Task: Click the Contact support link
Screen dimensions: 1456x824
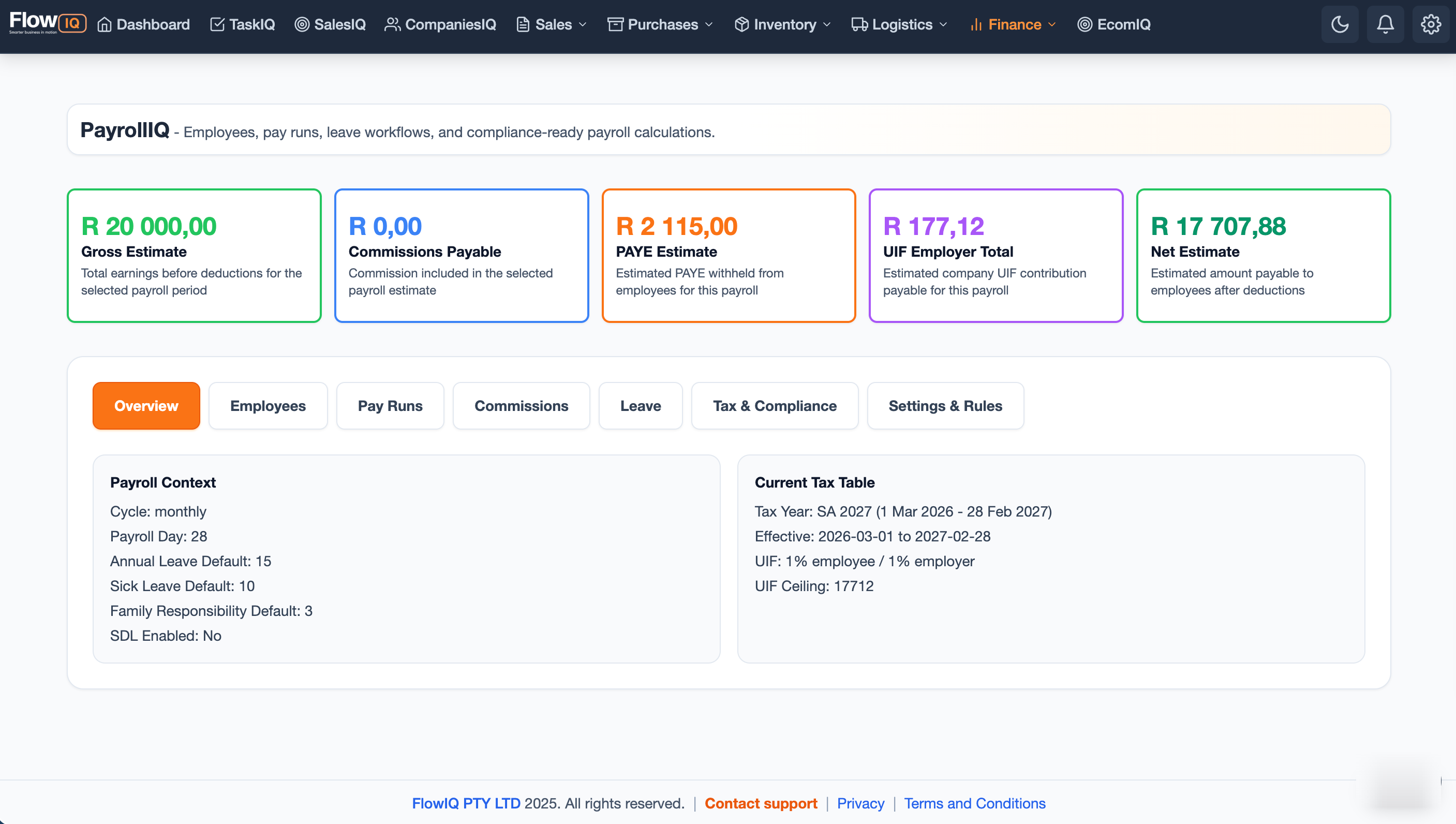Action: [x=760, y=803]
